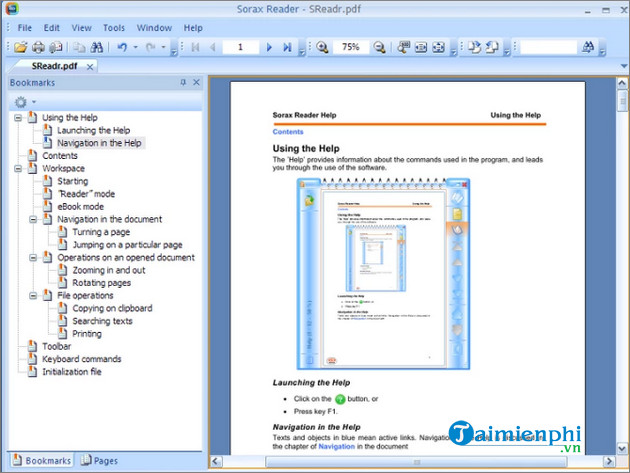Click the horizontal scrollbar left arrow
This screenshot has height=473, width=630.
(216, 461)
